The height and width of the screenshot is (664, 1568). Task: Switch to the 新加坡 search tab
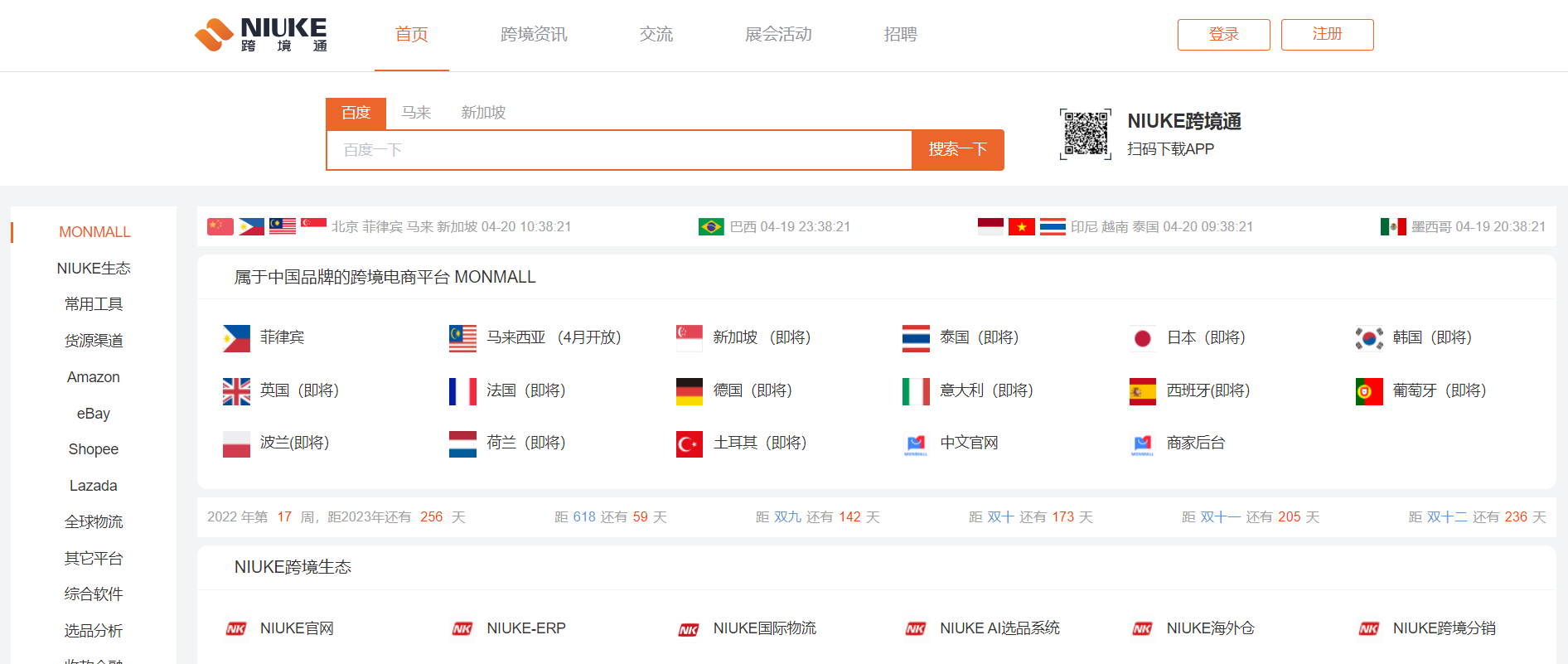(483, 113)
